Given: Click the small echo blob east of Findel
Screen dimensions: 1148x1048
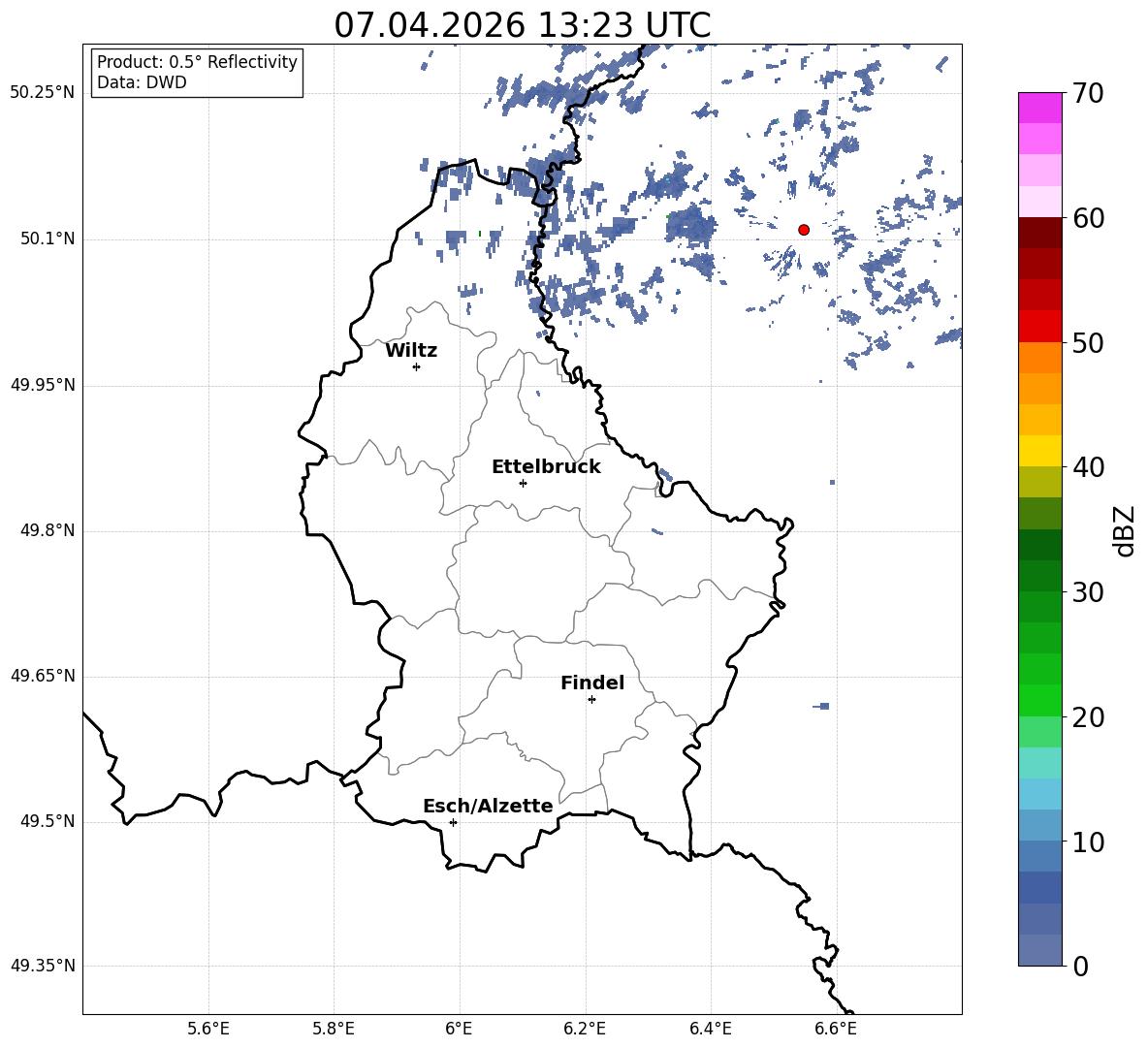Looking at the screenshot, I should [x=821, y=706].
